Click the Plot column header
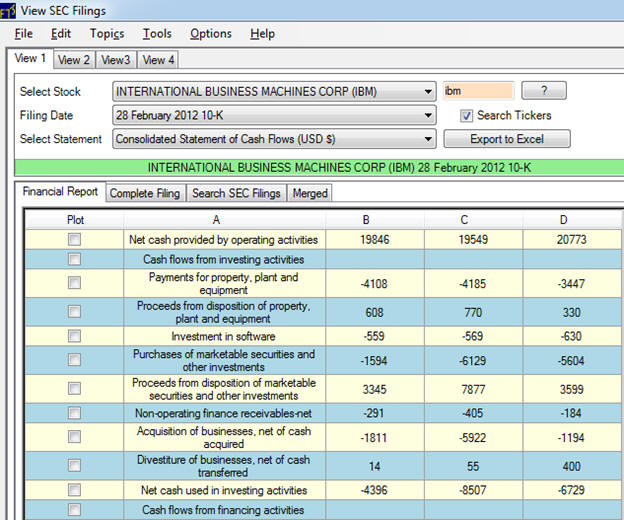The height and width of the screenshot is (520, 624). coord(75,220)
